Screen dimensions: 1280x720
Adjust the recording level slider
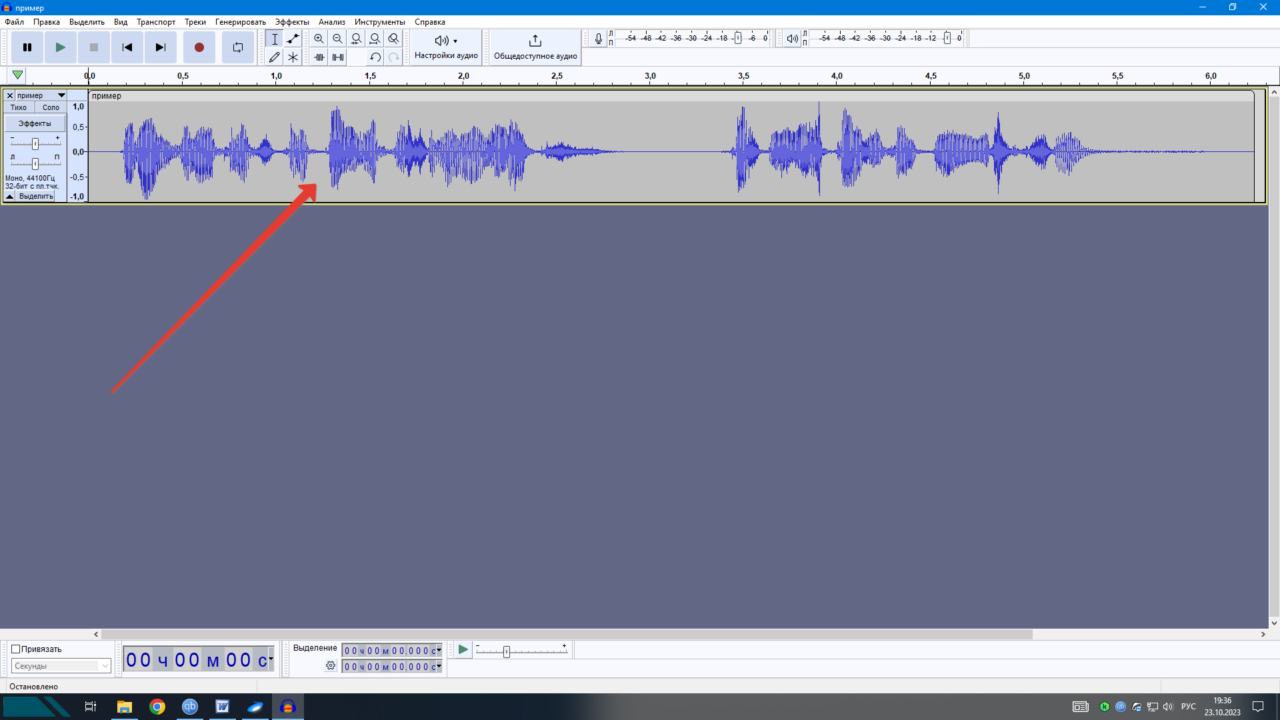[738, 38]
